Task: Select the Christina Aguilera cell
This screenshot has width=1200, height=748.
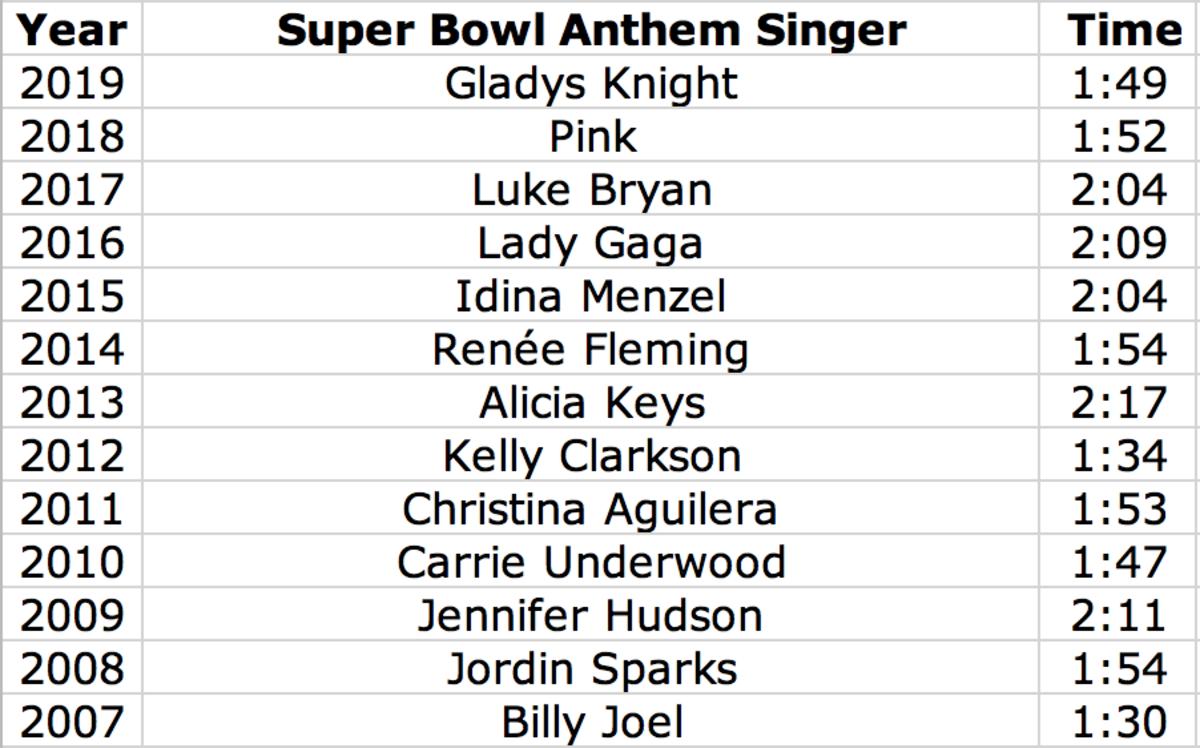Action: coord(591,510)
